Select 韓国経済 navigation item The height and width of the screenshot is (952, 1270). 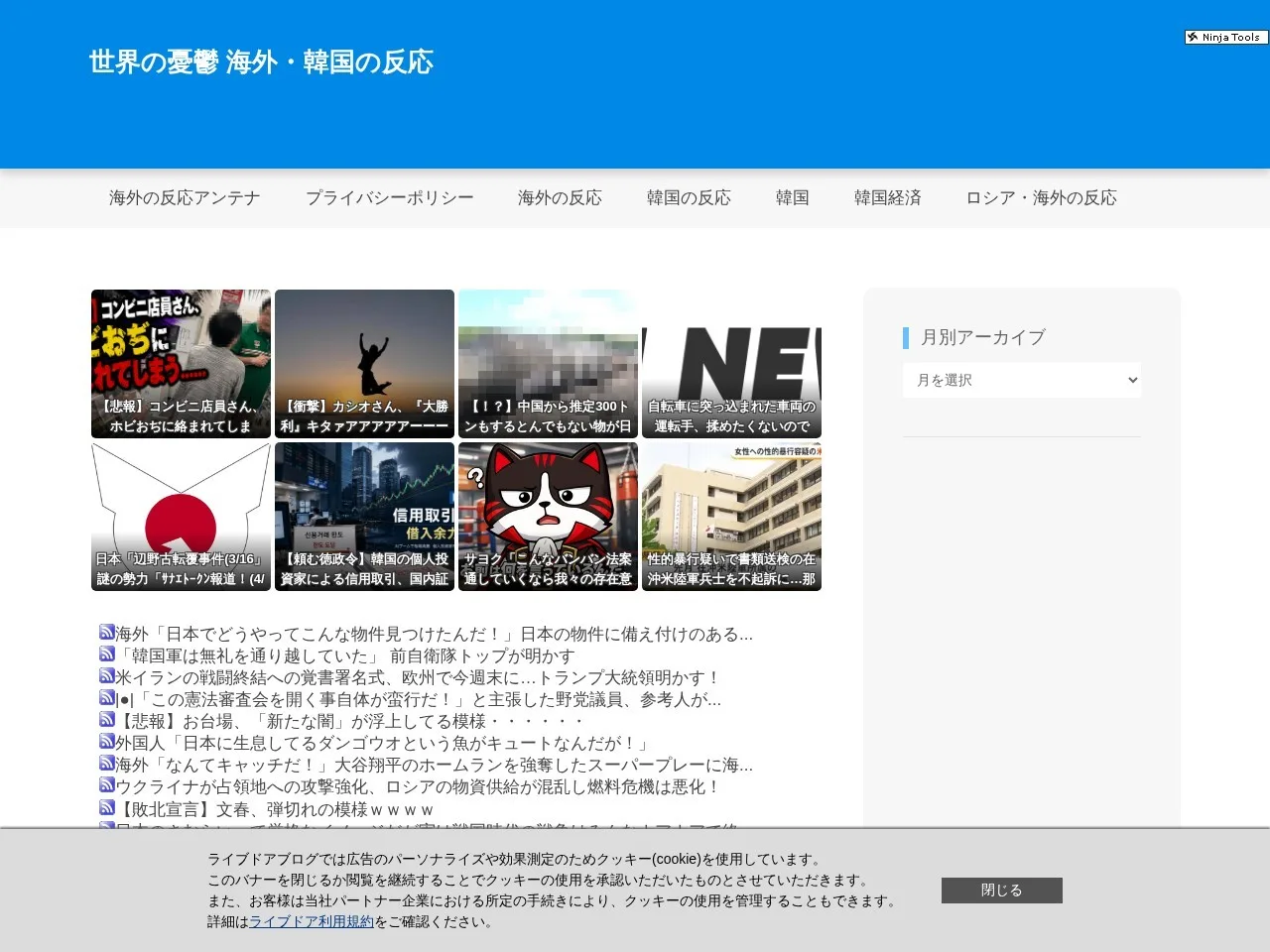click(888, 198)
